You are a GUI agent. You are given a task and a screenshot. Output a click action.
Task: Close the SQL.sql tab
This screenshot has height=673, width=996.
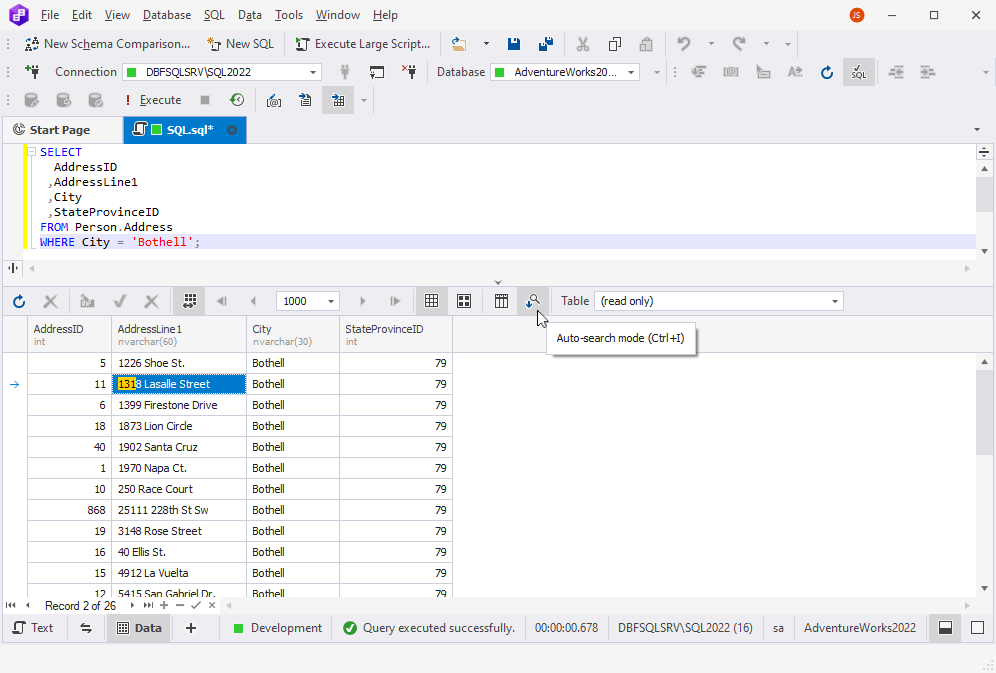click(232, 130)
